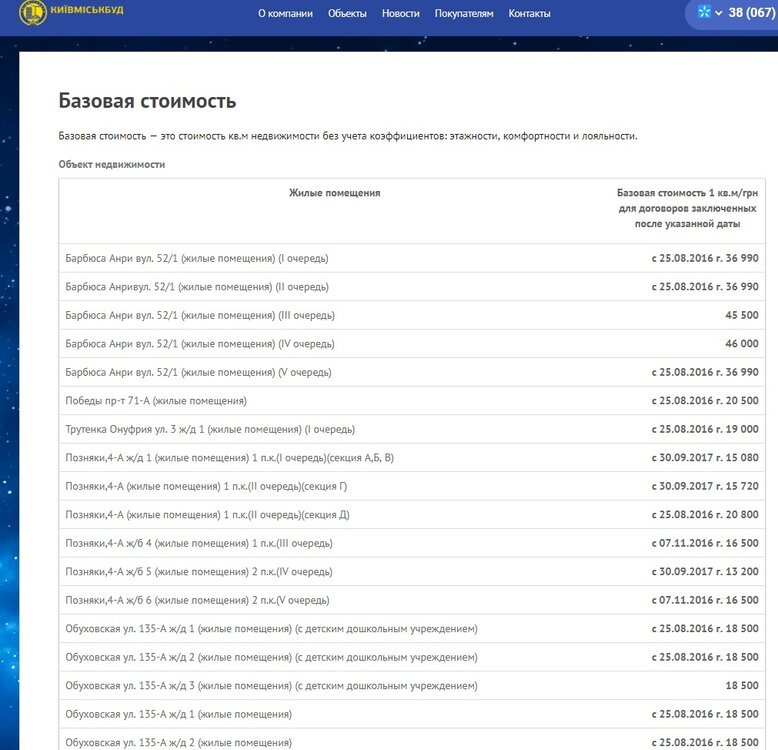Go to the Новости section
The image size is (778, 750).
401,13
